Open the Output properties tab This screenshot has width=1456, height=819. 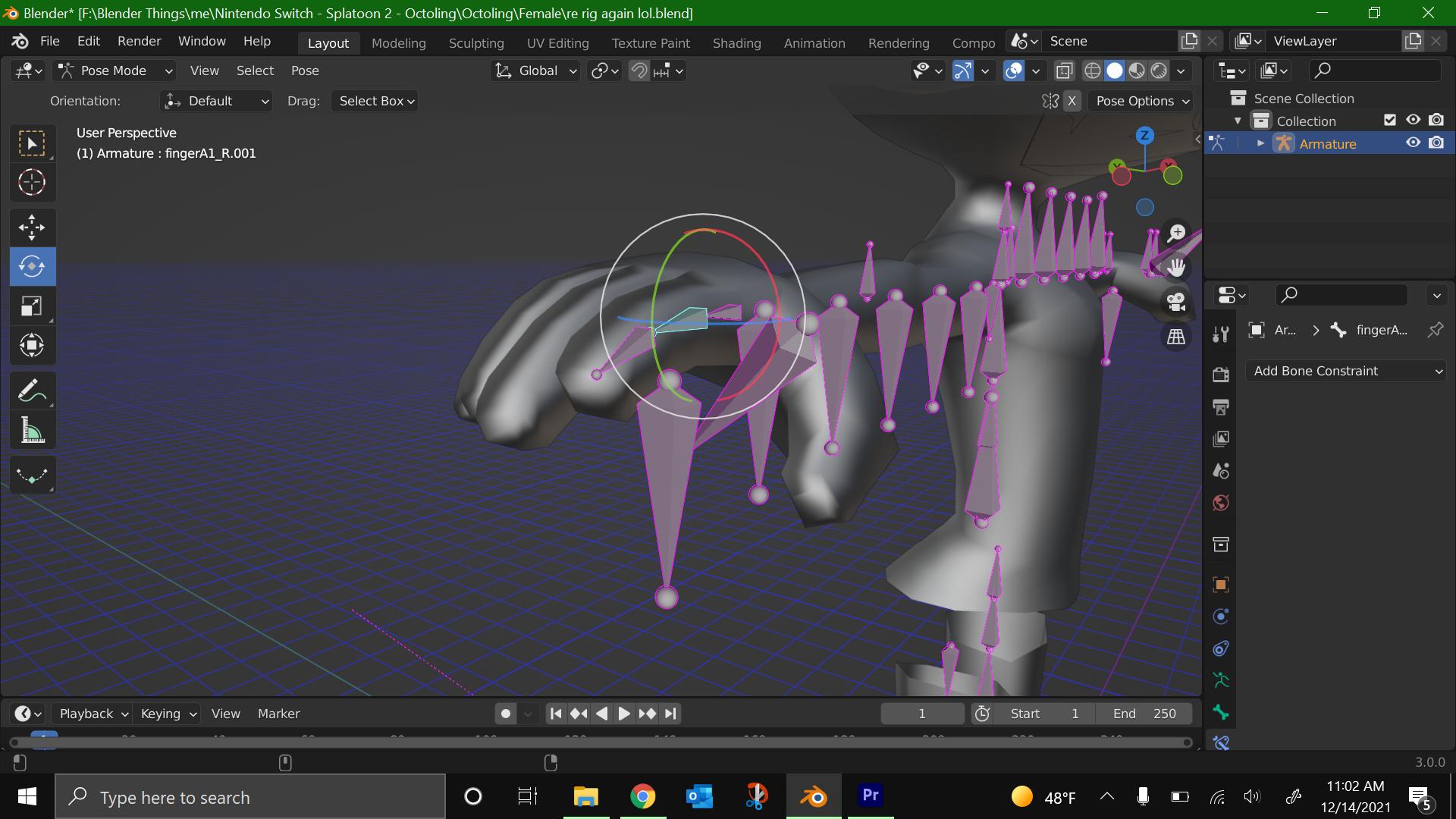click(1221, 407)
